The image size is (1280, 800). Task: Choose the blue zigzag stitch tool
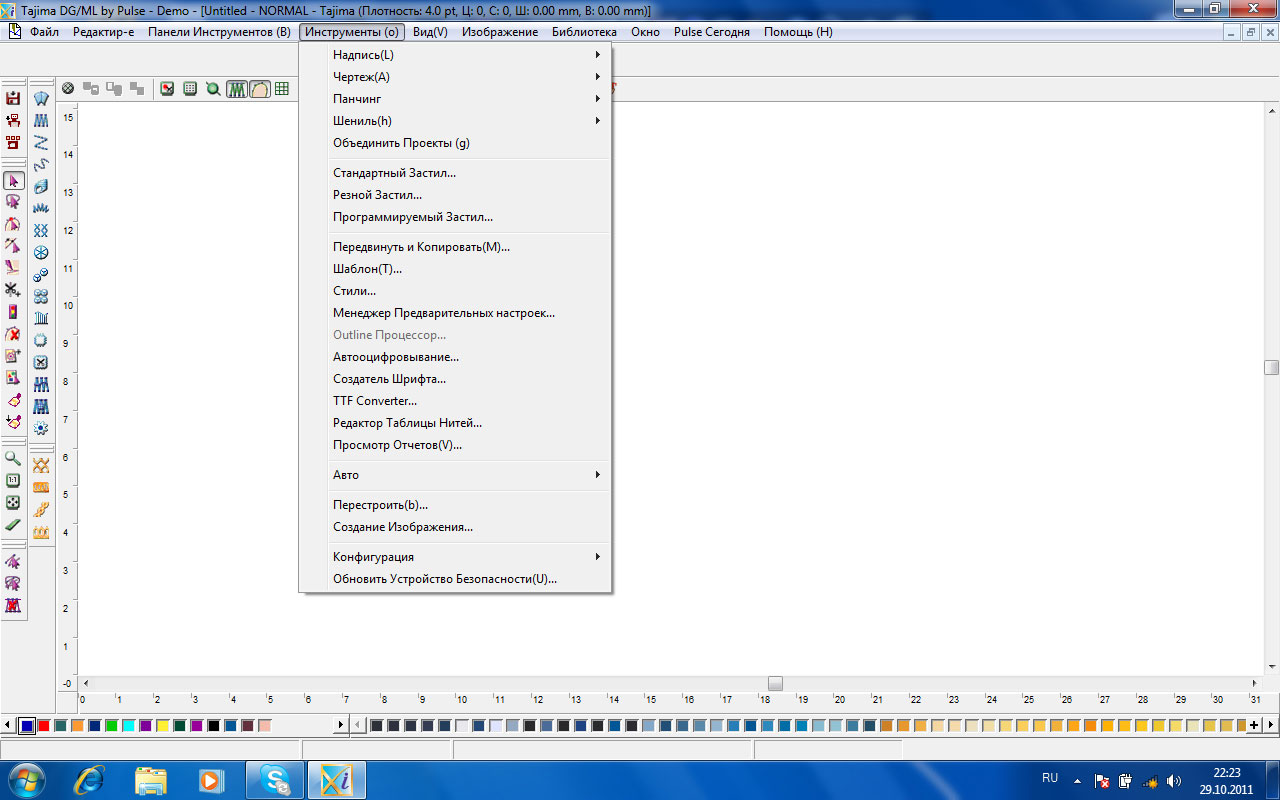point(41,142)
